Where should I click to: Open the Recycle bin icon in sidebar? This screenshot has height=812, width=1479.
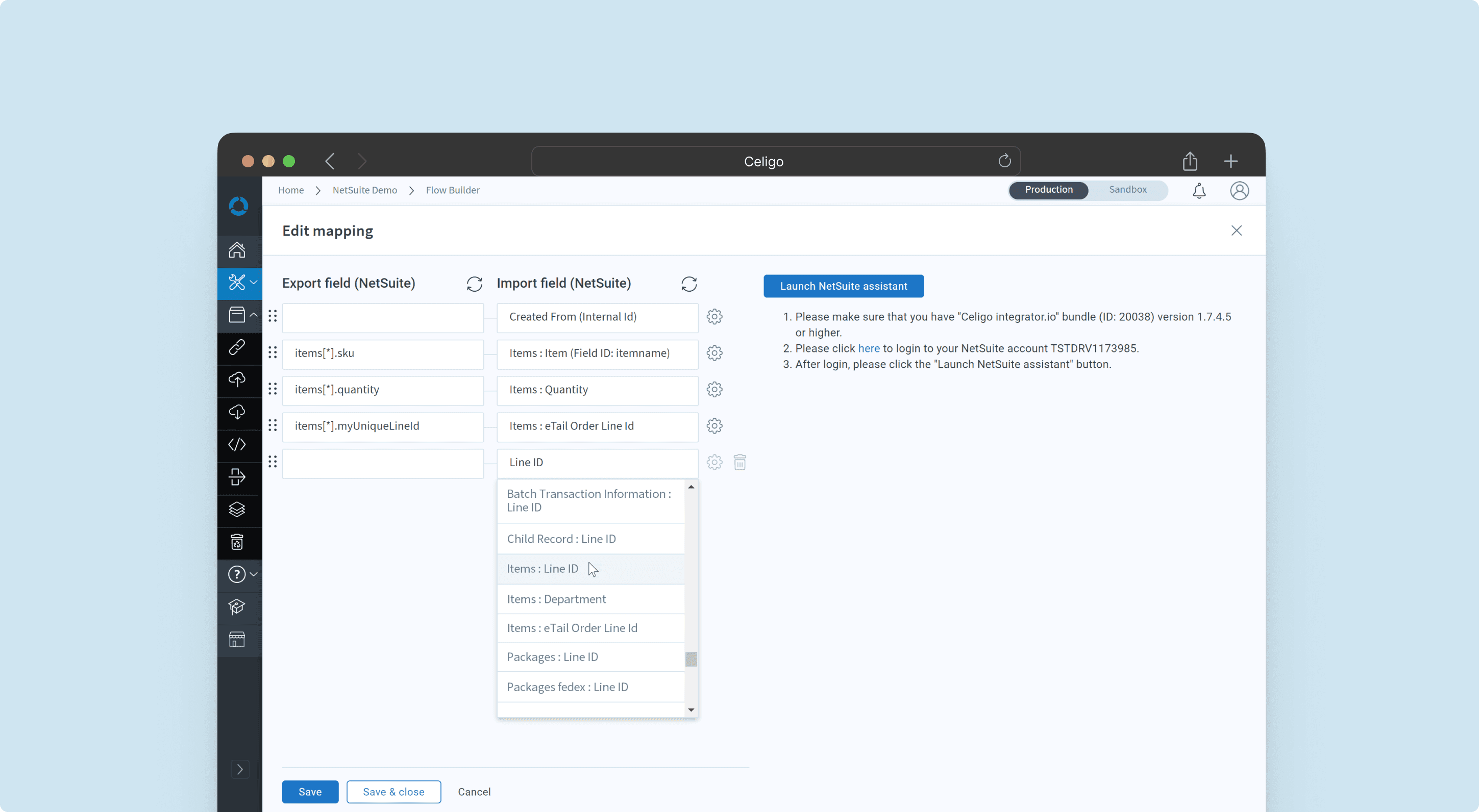pos(237,542)
